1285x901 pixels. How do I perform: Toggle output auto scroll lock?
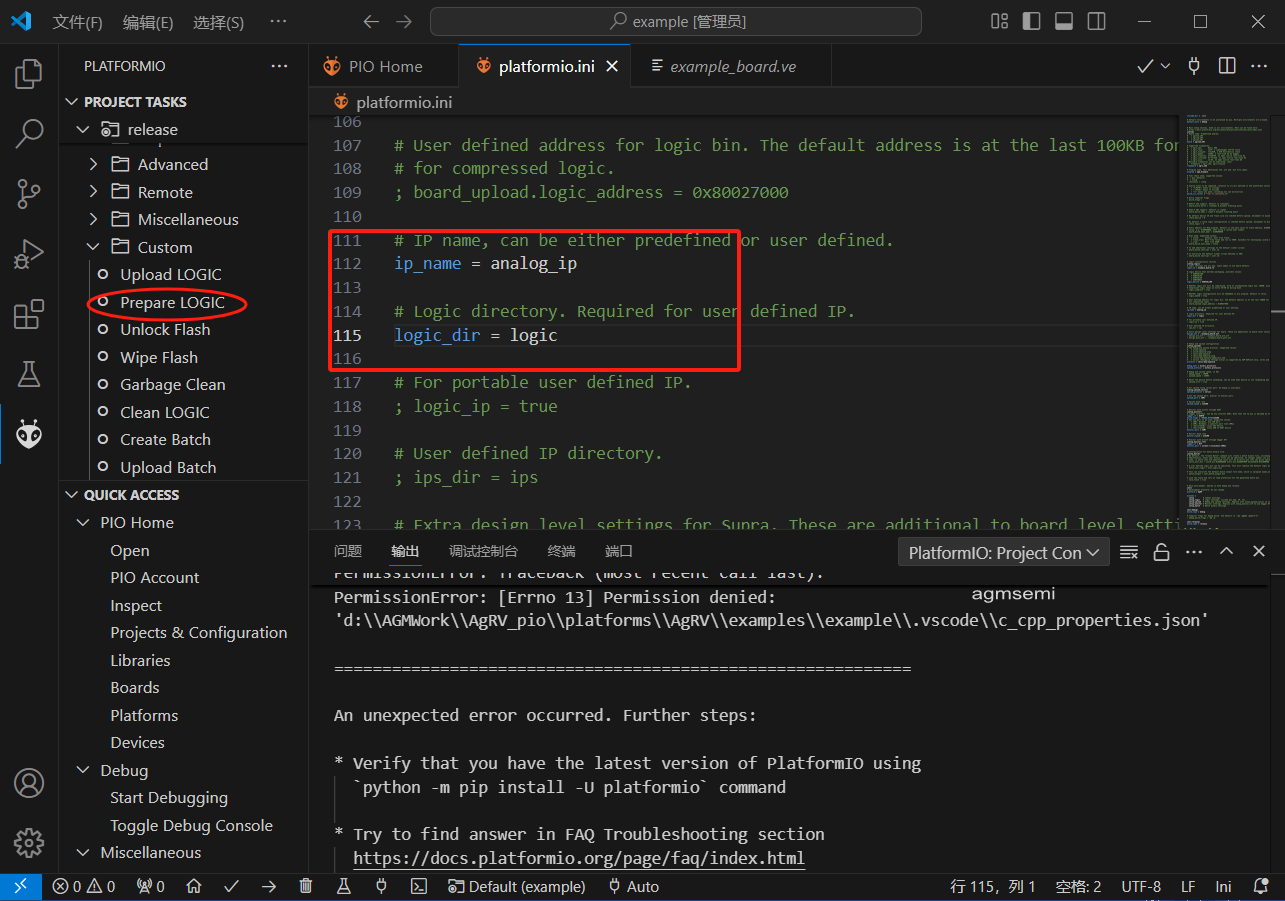click(1161, 552)
